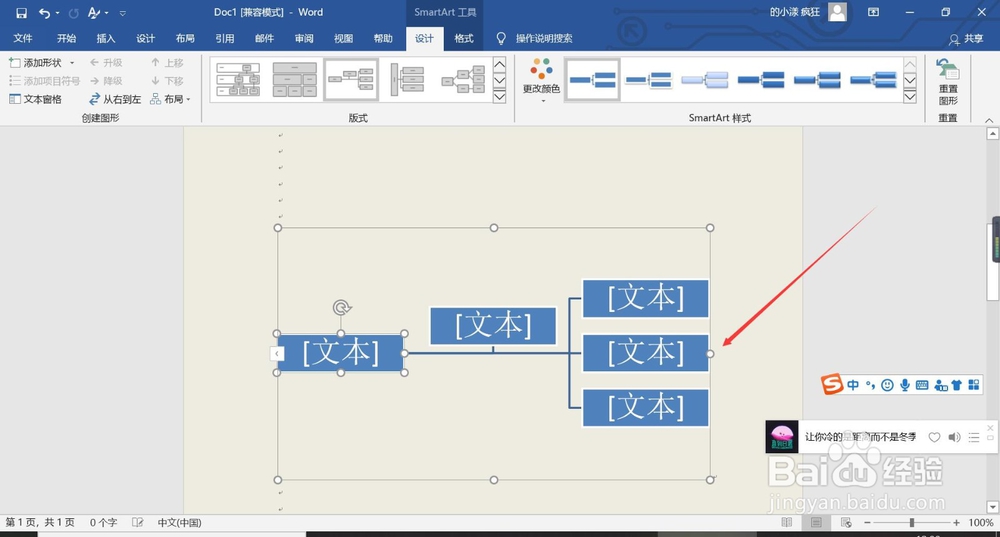The image size is (1000, 537).
Task: Click the zoom in plus button
Action: point(956,522)
